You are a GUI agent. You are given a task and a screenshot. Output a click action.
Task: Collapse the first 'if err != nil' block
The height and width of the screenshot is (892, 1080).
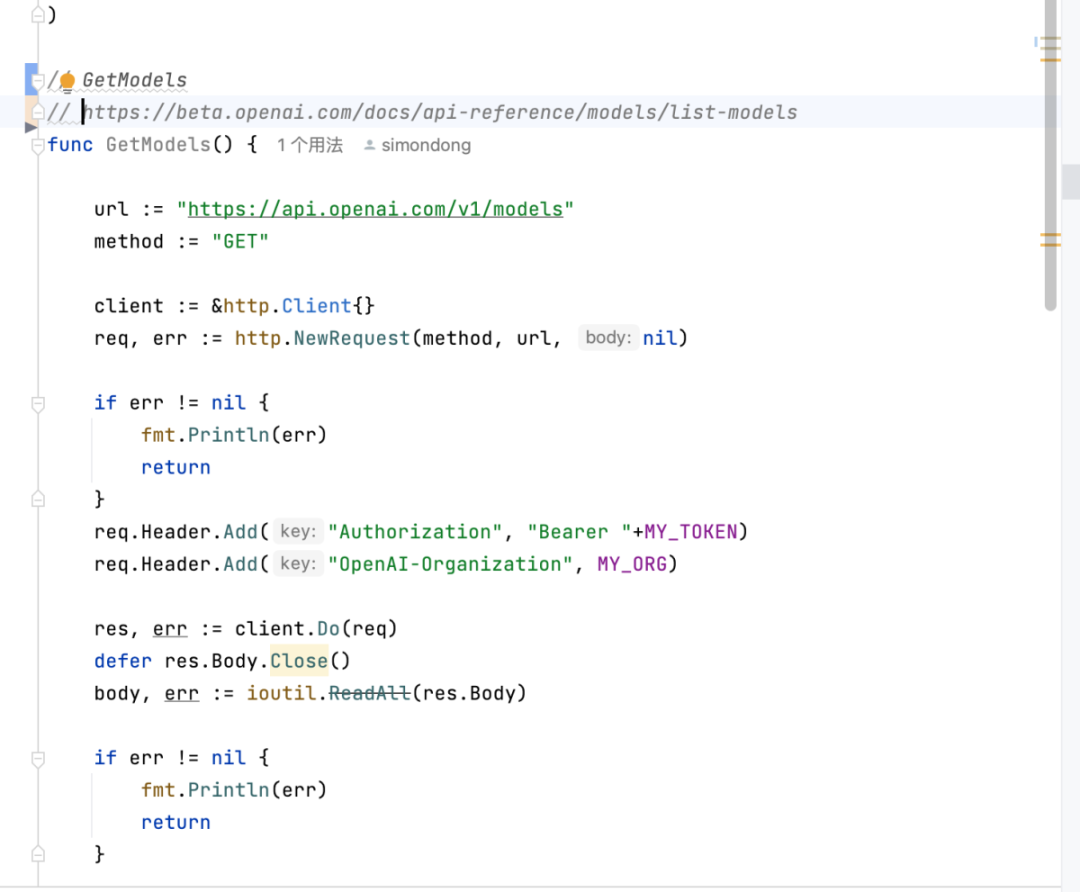(38, 404)
